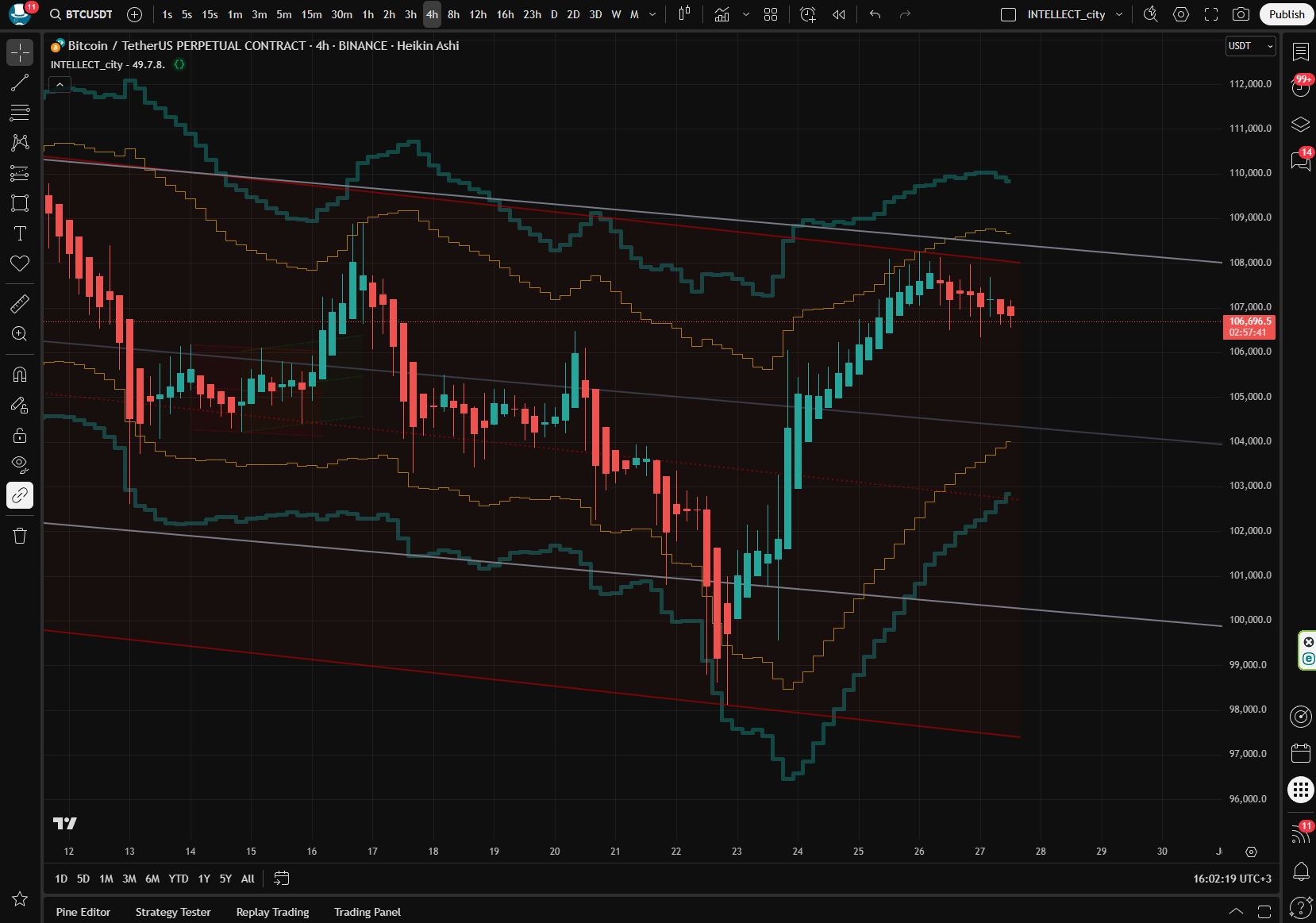Open the USDT currency dropdown

click(x=1250, y=46)
